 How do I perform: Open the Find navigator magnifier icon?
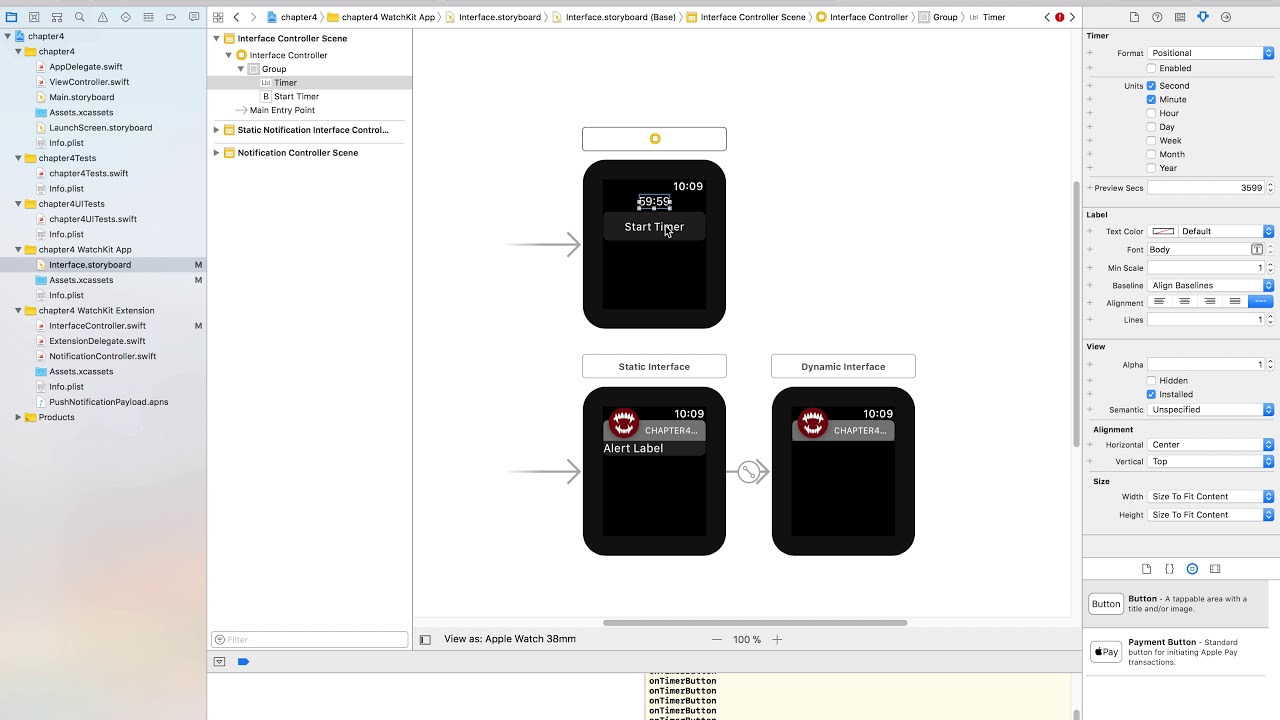pyautogui.click(x=80, y=17)
